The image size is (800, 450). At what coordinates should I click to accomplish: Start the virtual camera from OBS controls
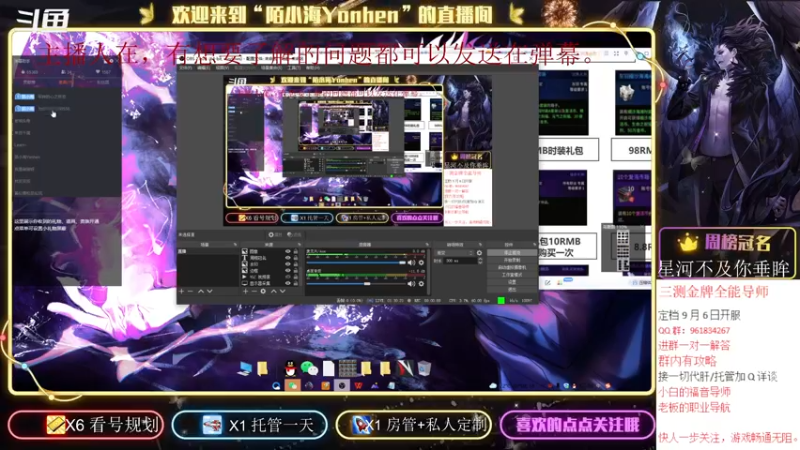pos(512,267)
